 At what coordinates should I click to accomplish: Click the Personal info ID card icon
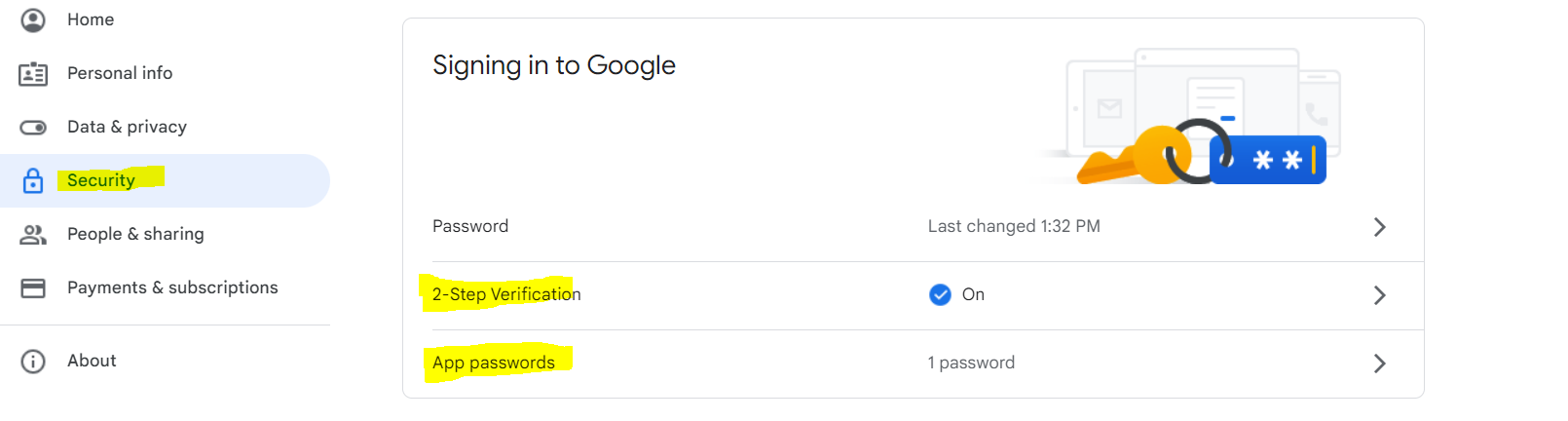pos(33,74)
